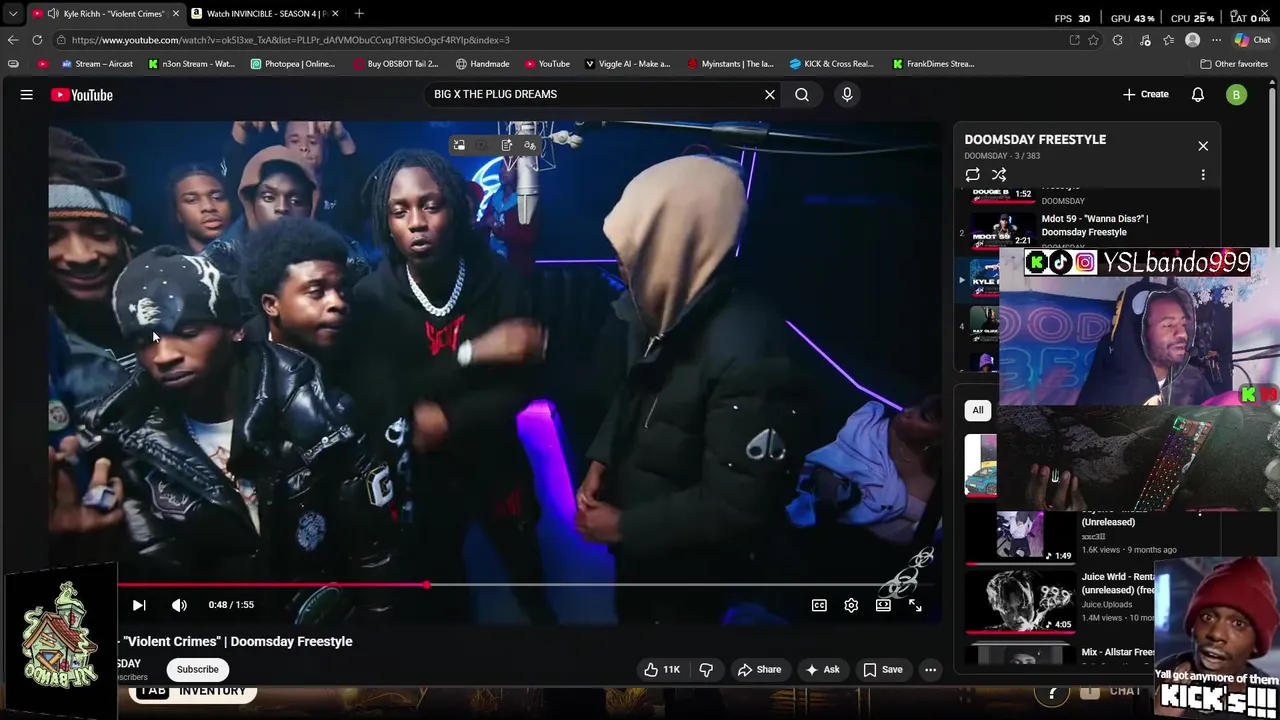
Task: Skip to next video
Action: coord(139,605)
